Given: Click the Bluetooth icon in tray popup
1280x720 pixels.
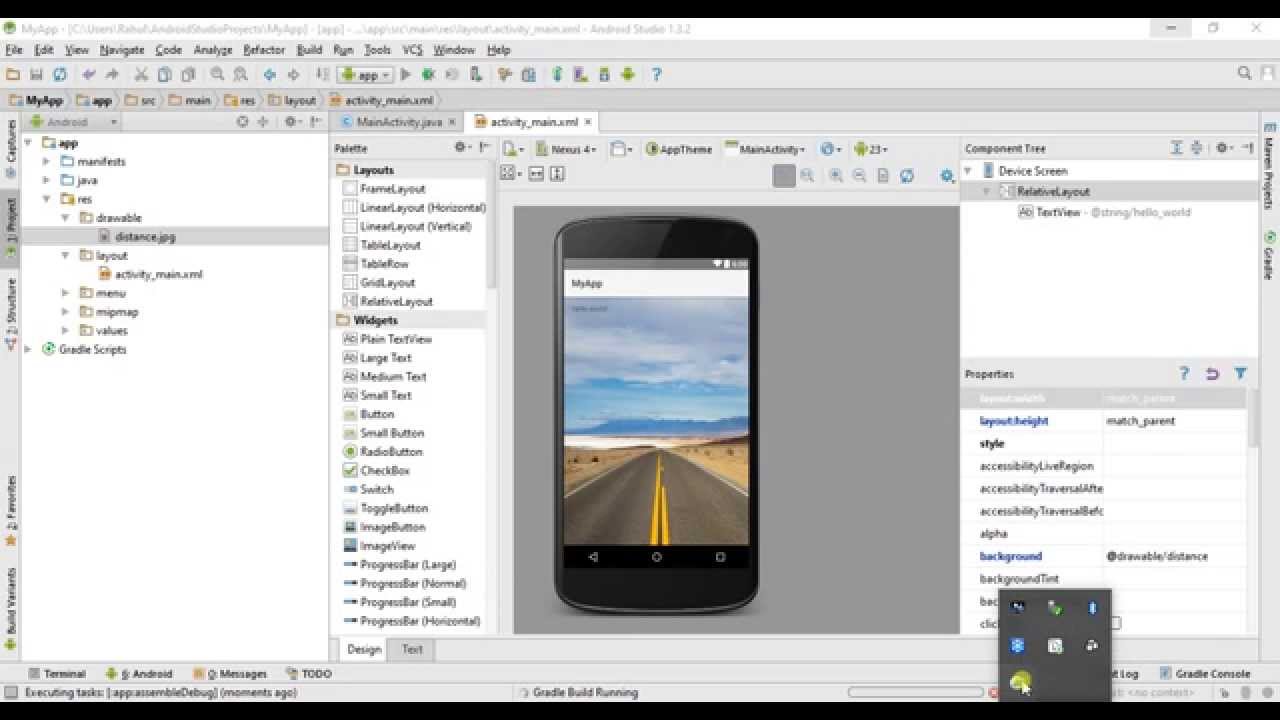Looking at the screenshot, I should (1092, 608).
